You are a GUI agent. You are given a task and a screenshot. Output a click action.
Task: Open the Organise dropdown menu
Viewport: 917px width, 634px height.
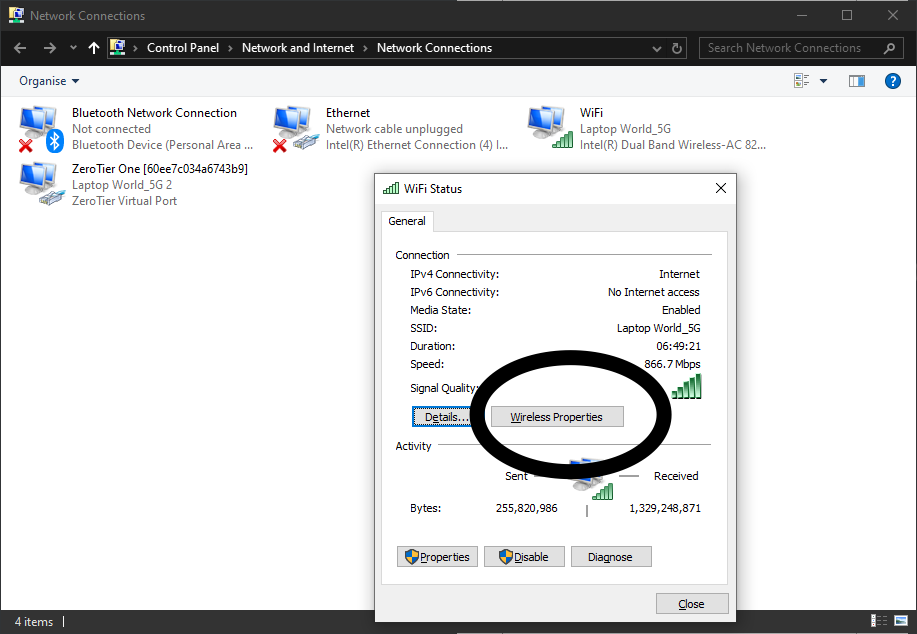point(49,81)
